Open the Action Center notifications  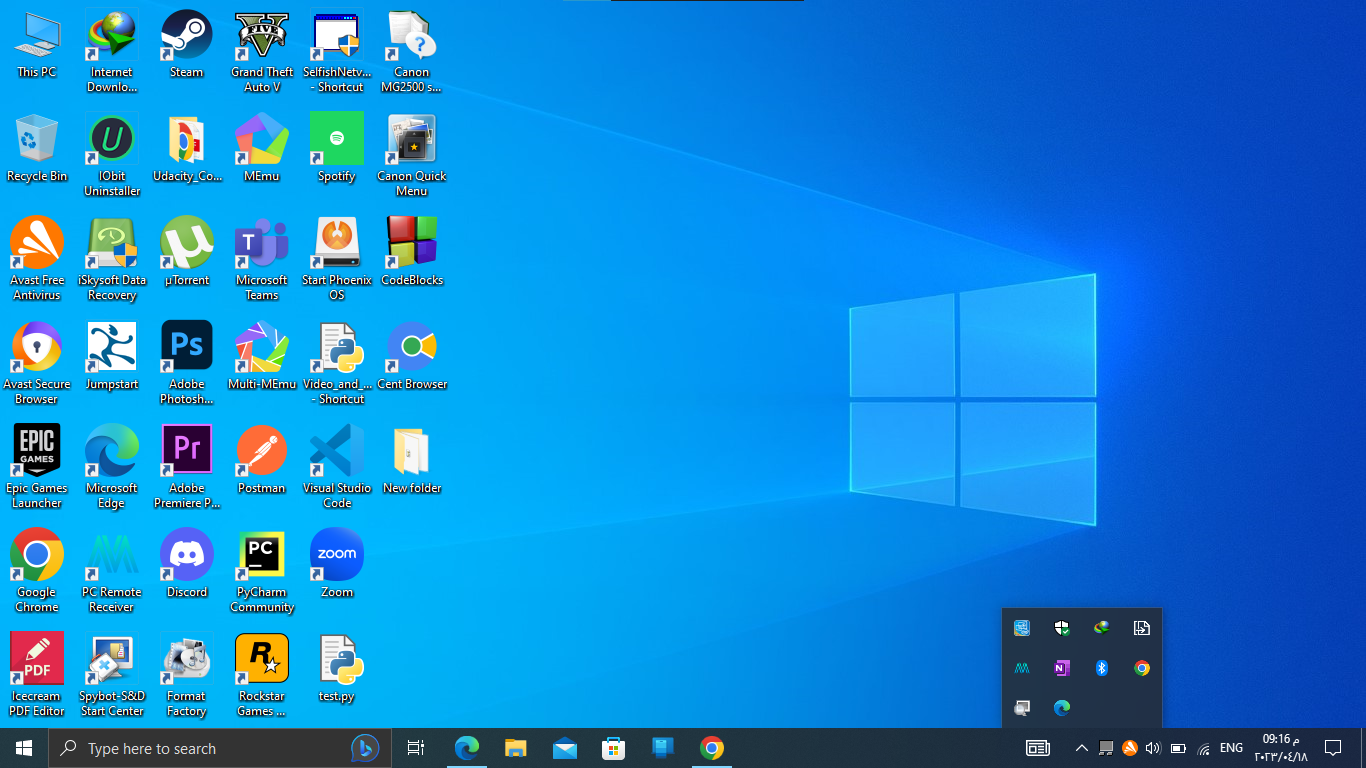tap(1332, 748)
